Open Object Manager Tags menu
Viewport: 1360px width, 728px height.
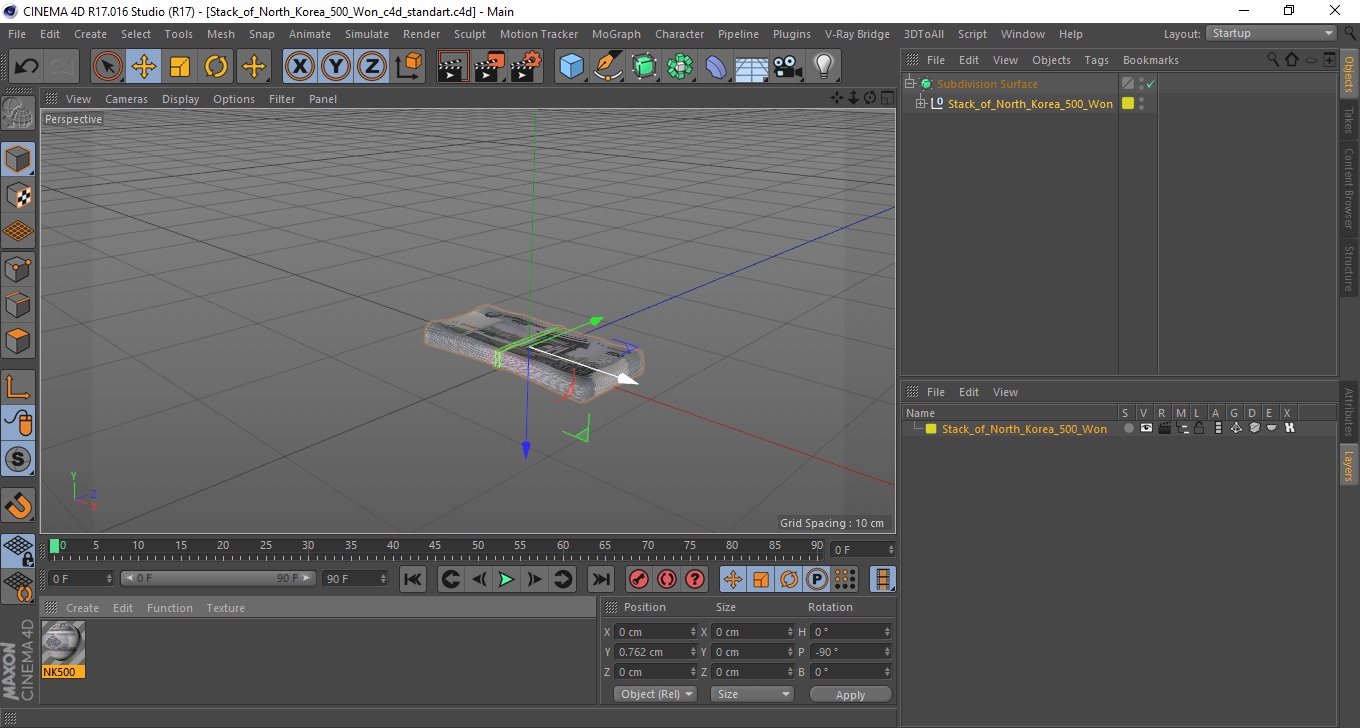pyautogui.click(x=1096, y=60)
